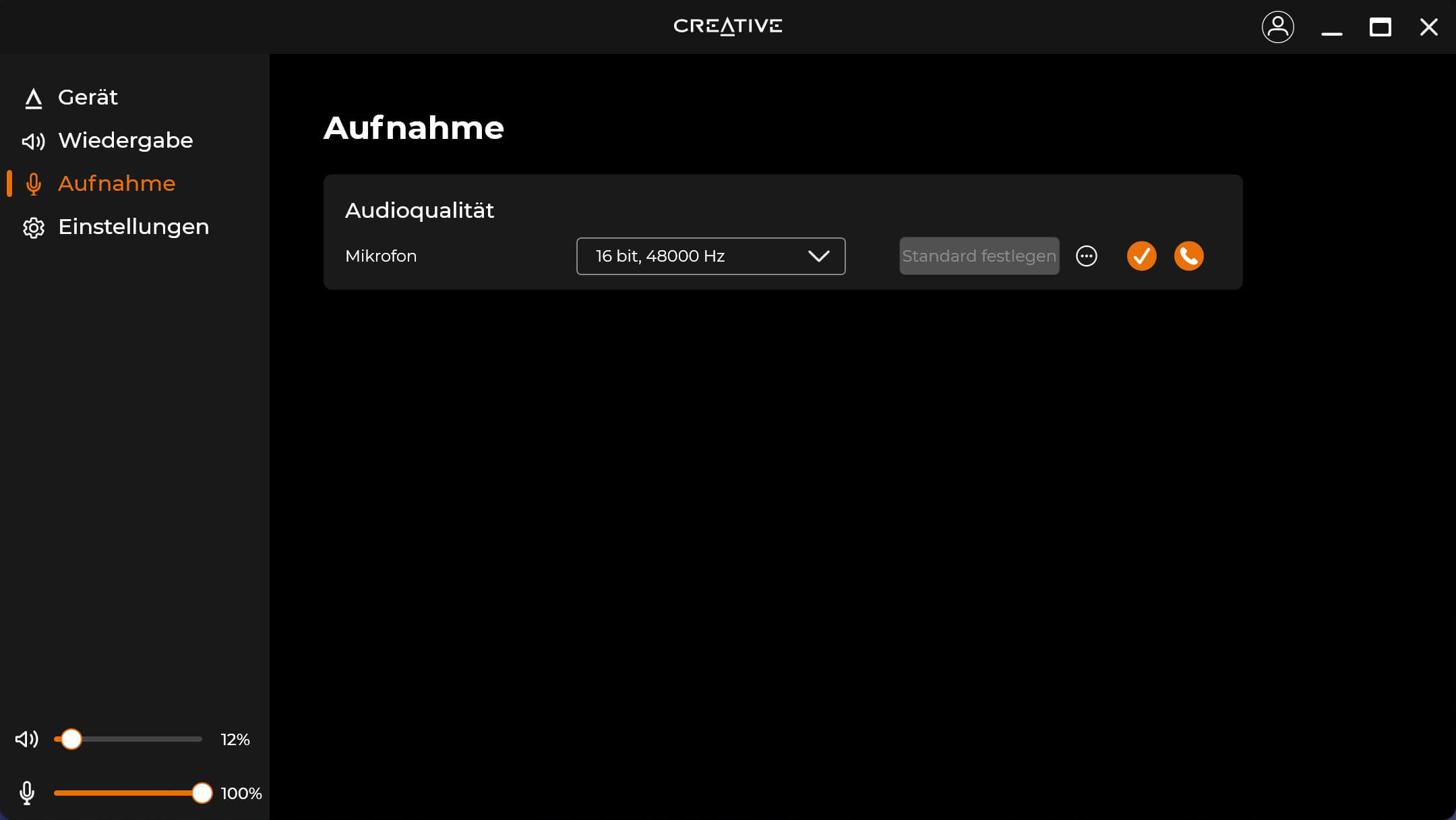The image size is (1456, 820).
Task: Click the microphone level slider handle
Action: 202,793
